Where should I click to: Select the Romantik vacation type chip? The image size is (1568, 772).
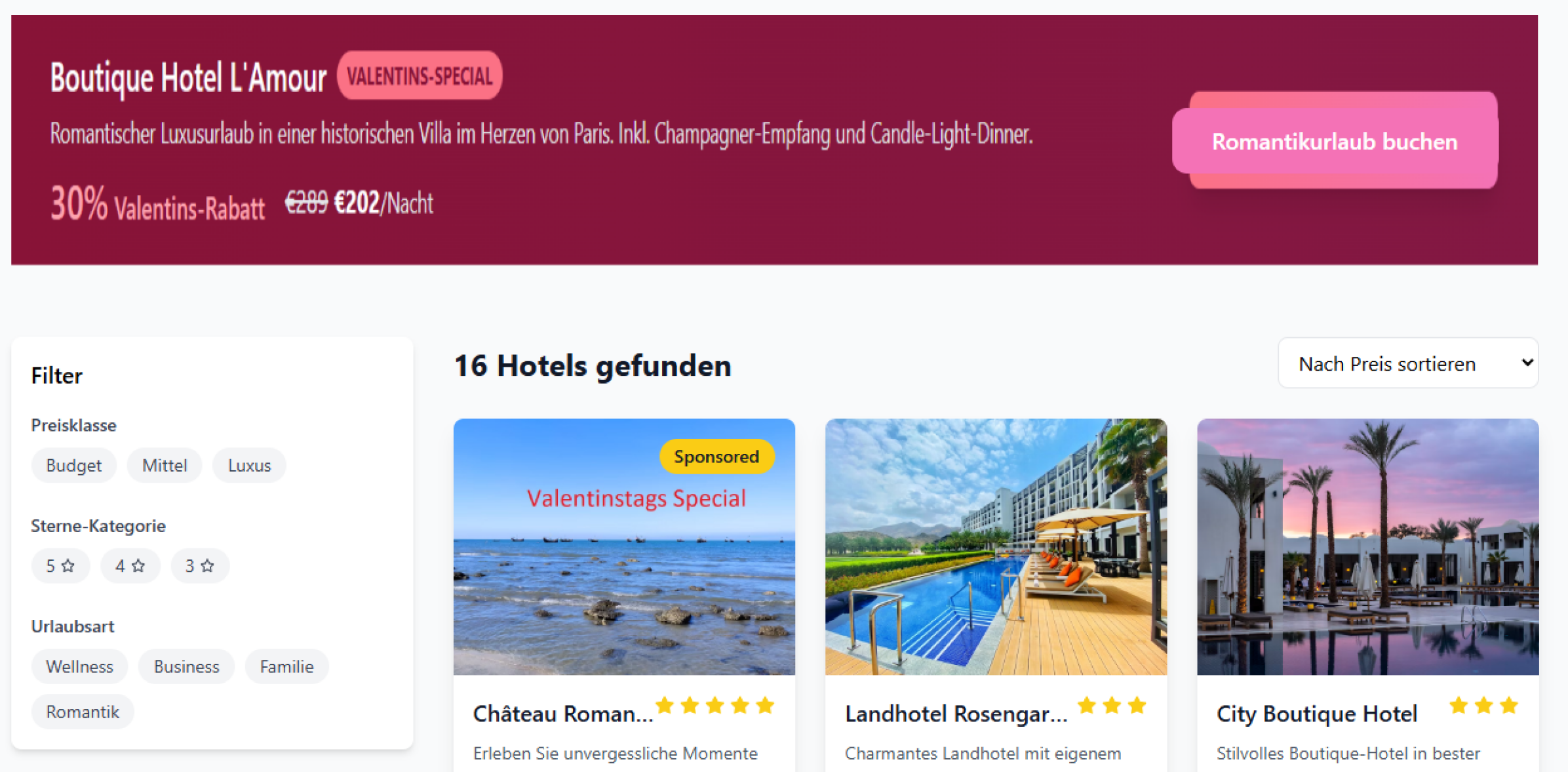(x=83, y=712)
